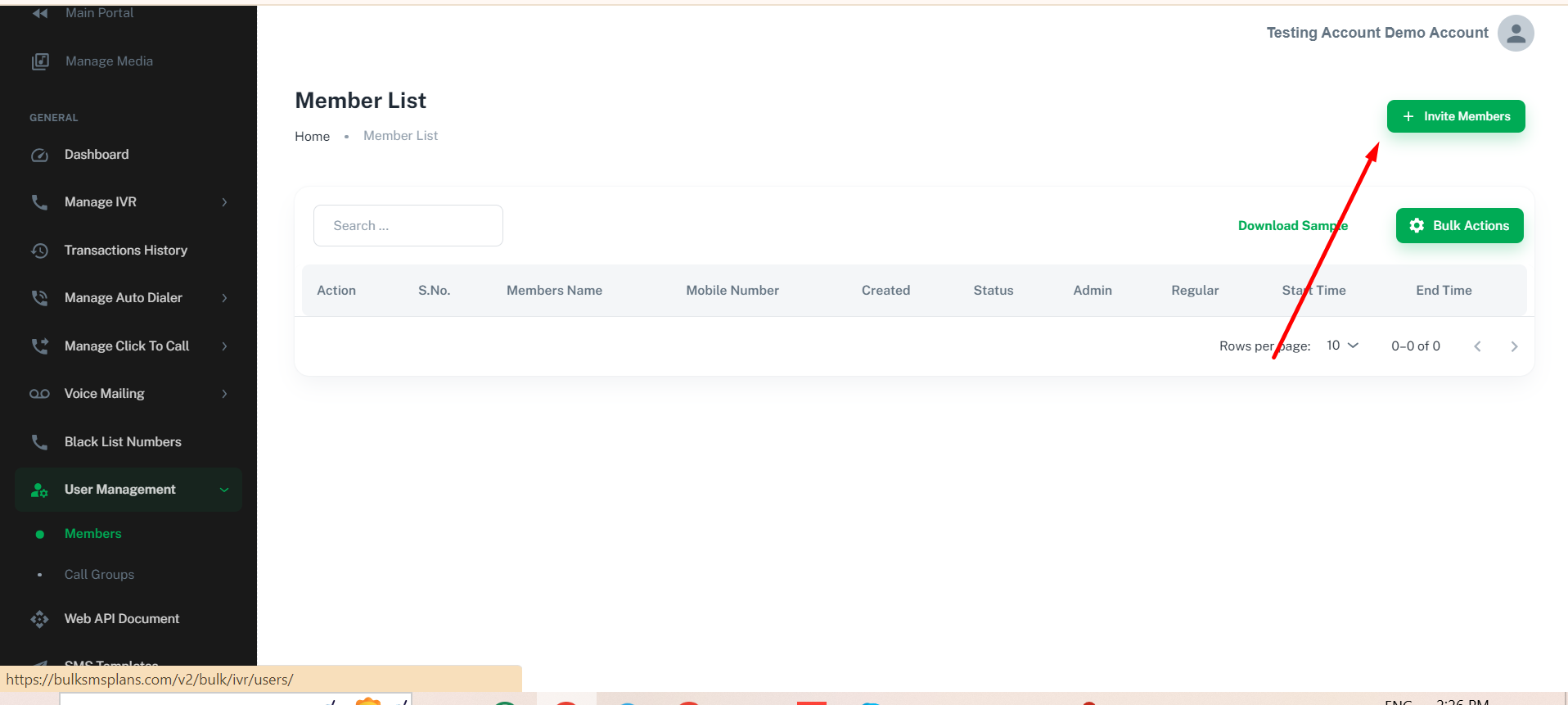
Task: Click the Bulk Actions button
Action: coord(1460,226)
